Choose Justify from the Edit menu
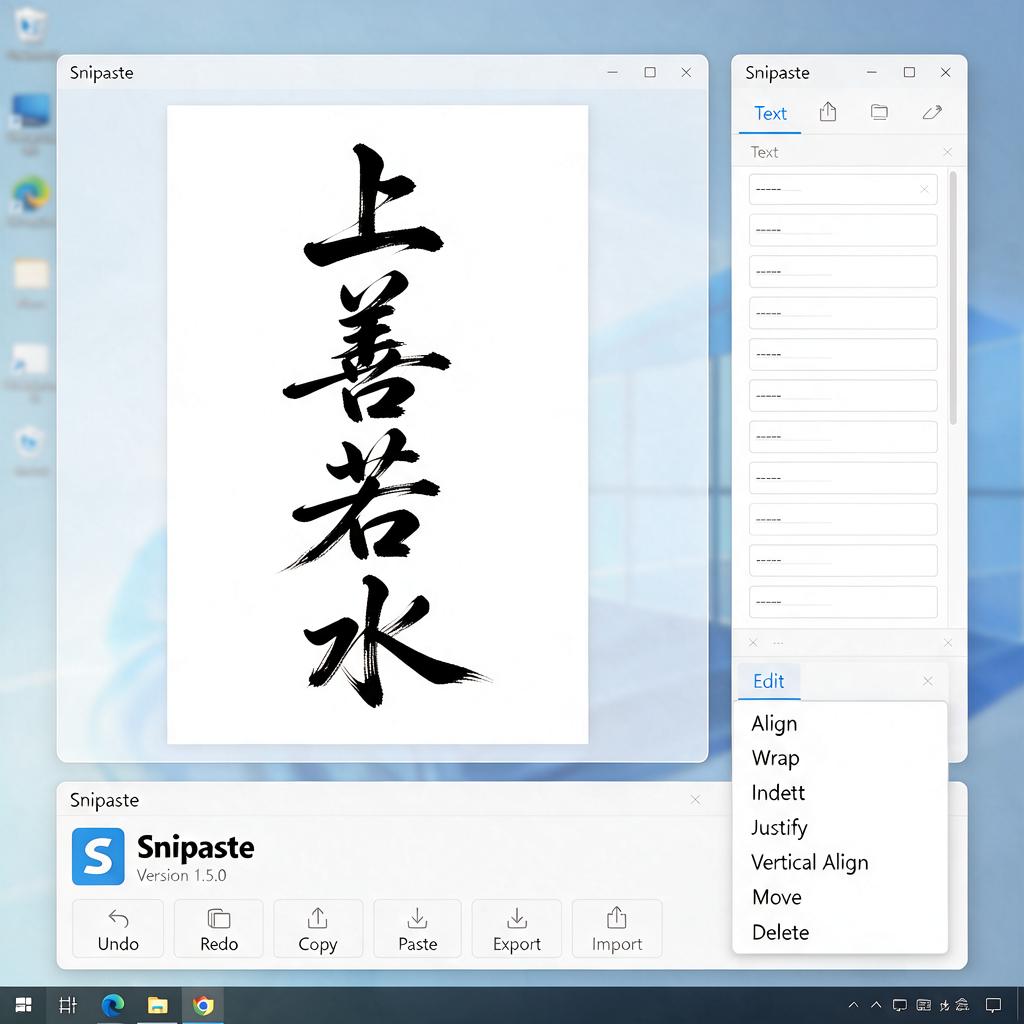 [779, 827]
